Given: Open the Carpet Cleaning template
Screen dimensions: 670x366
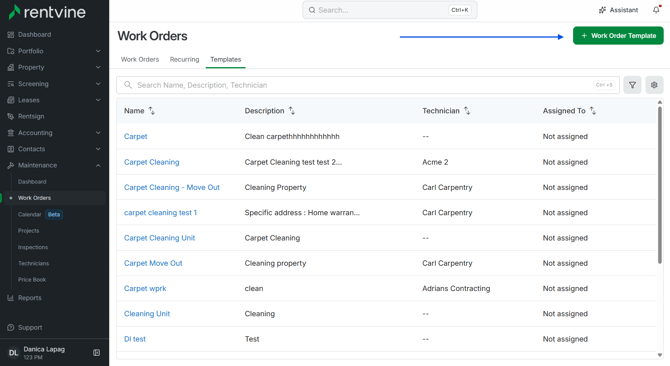Looking at the screenshot, I should pos(152,162).
